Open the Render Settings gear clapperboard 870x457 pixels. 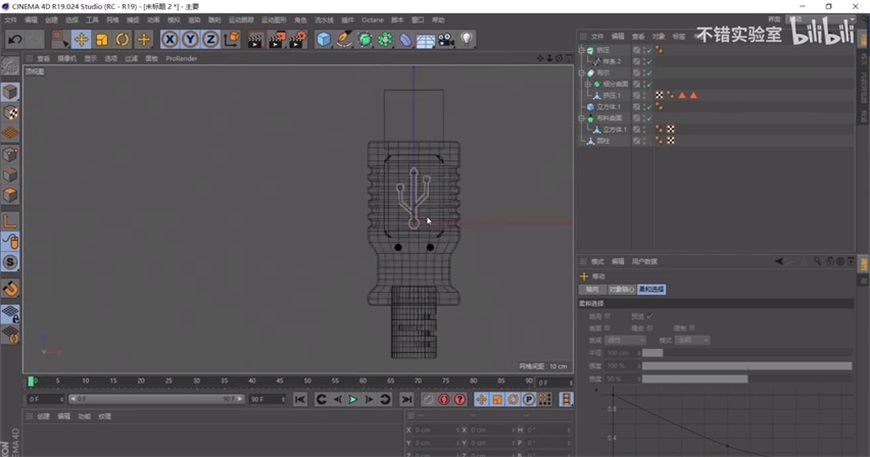(x=297, y=39)
